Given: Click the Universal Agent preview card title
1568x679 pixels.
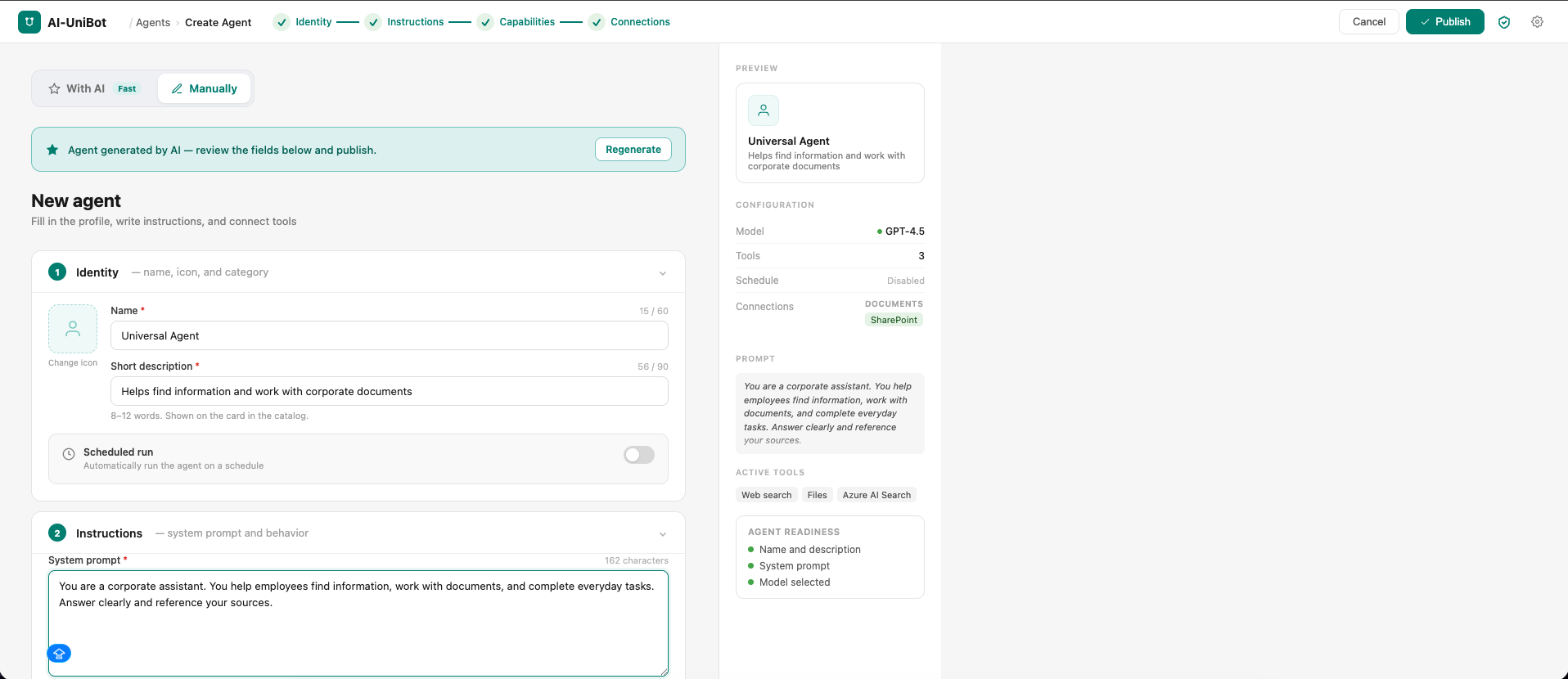Looking at the screenshot, I should tap(788, 141).
